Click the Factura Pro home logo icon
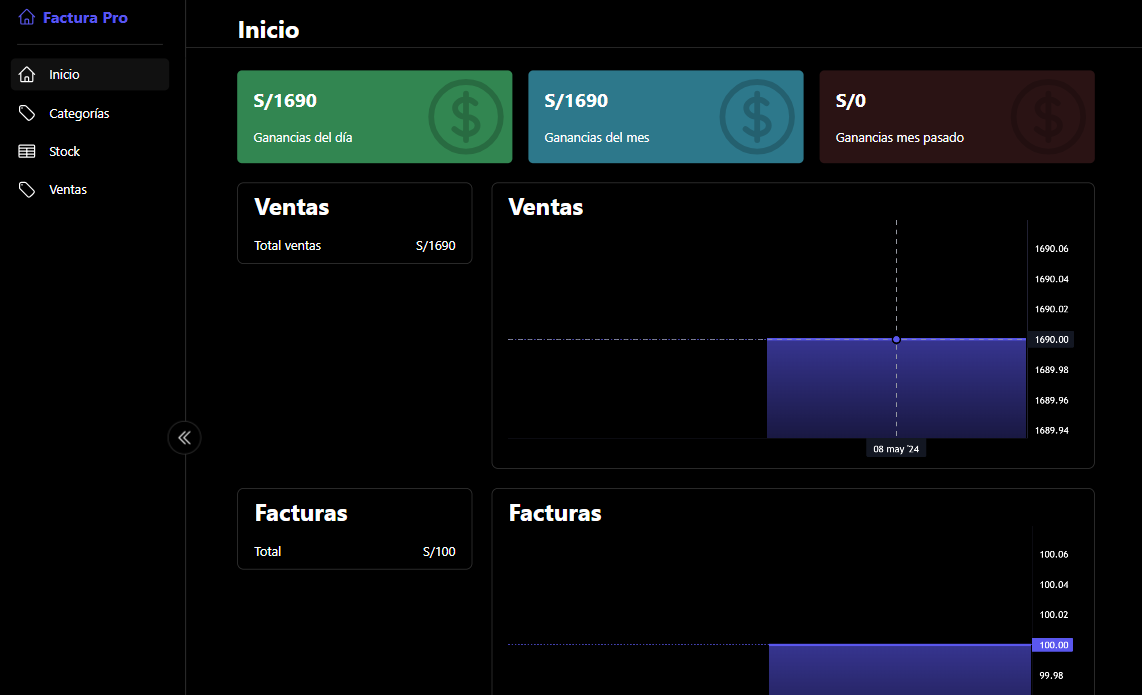The image size is (1142, 695). pyautogui.click(x=27, y=17)
